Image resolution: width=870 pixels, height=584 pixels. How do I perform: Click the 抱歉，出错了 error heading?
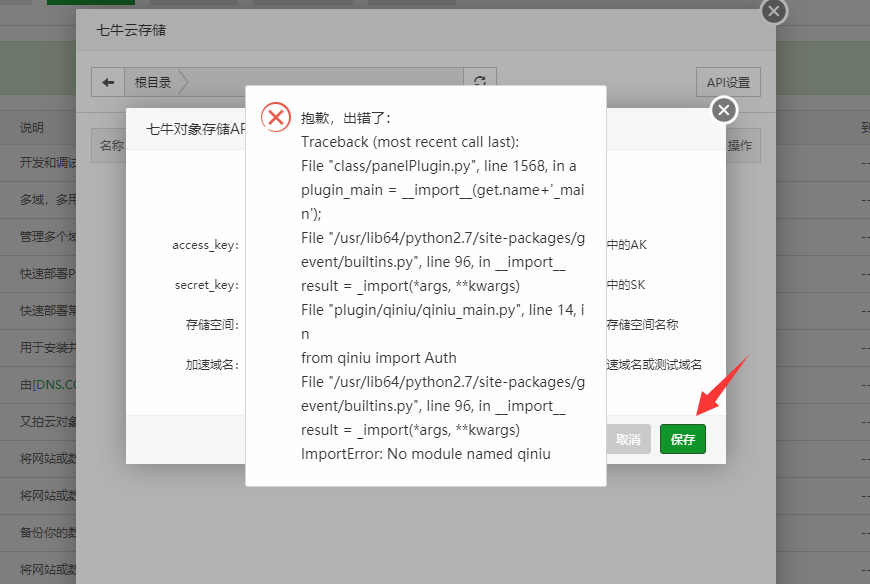point(346,118)
